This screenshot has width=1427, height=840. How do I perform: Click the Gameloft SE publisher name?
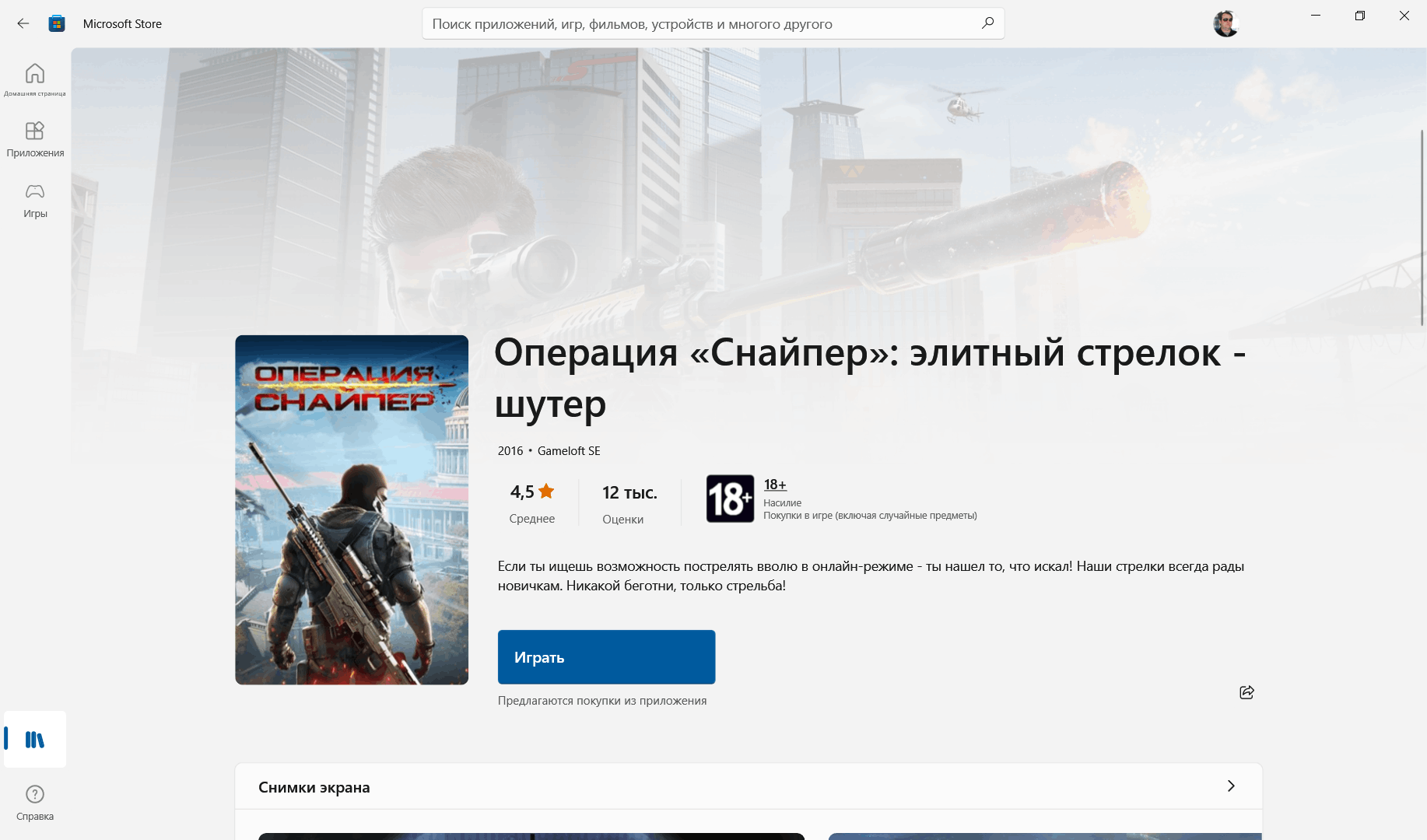point(569,451)
